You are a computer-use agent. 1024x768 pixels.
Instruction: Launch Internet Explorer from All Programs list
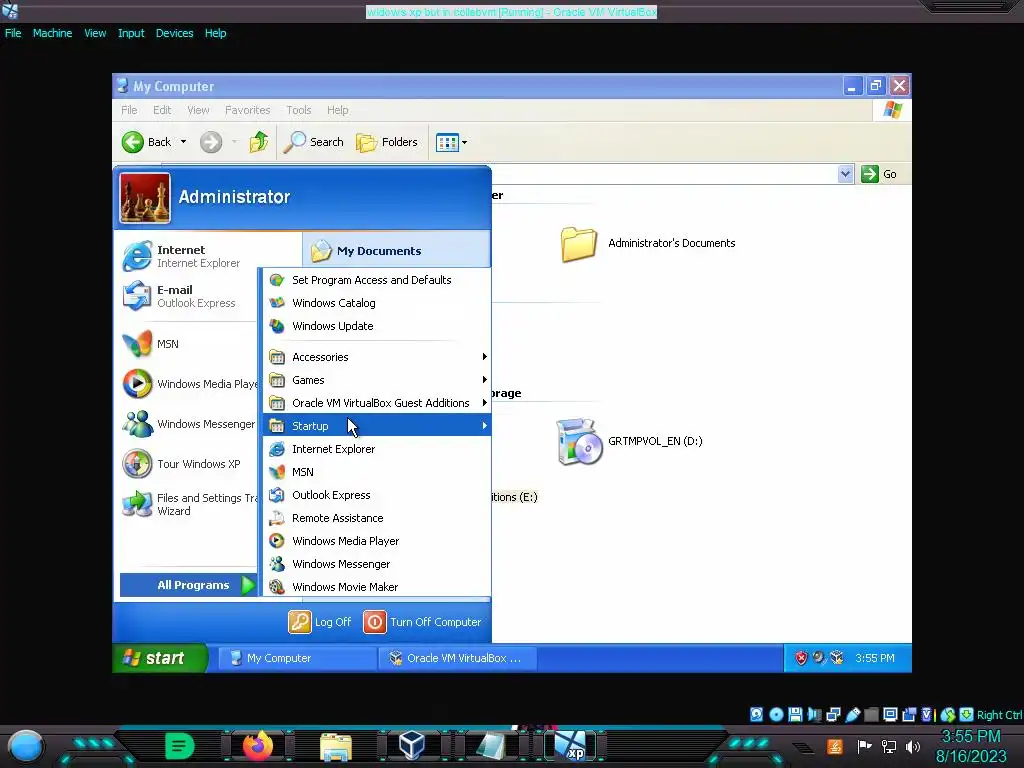pos(377,449)
